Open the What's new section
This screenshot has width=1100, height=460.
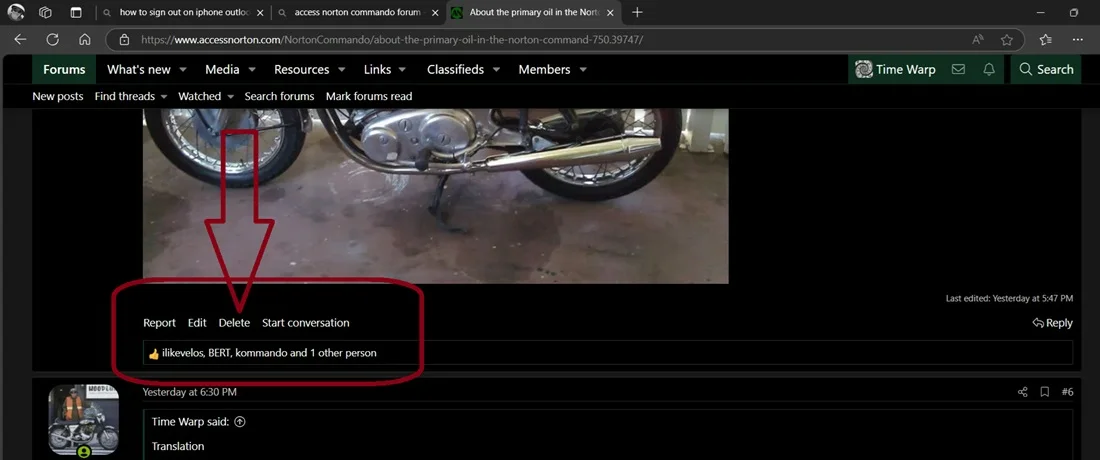pyautogui.click(x=139, y=69)
